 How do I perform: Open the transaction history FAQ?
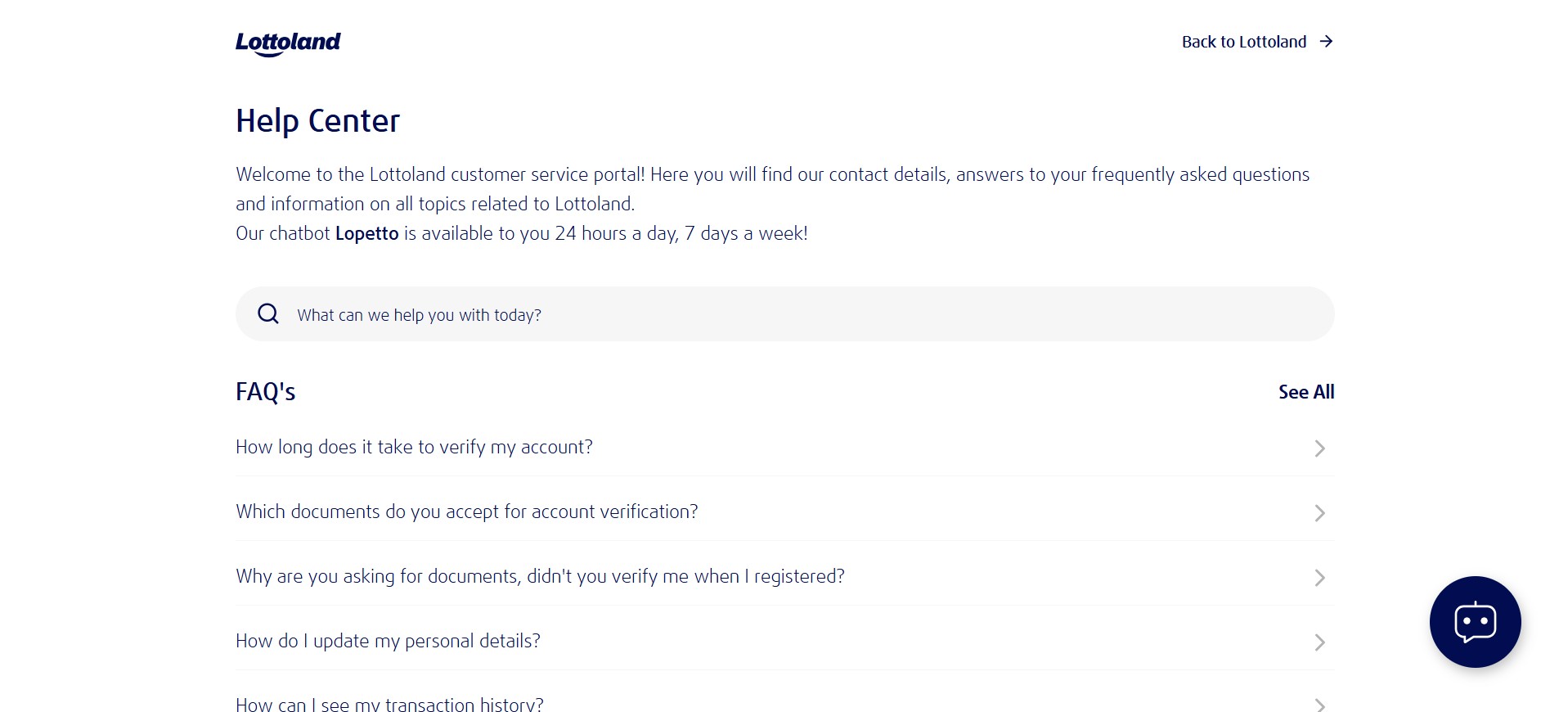pyautogui.click(x=389, y=702)
